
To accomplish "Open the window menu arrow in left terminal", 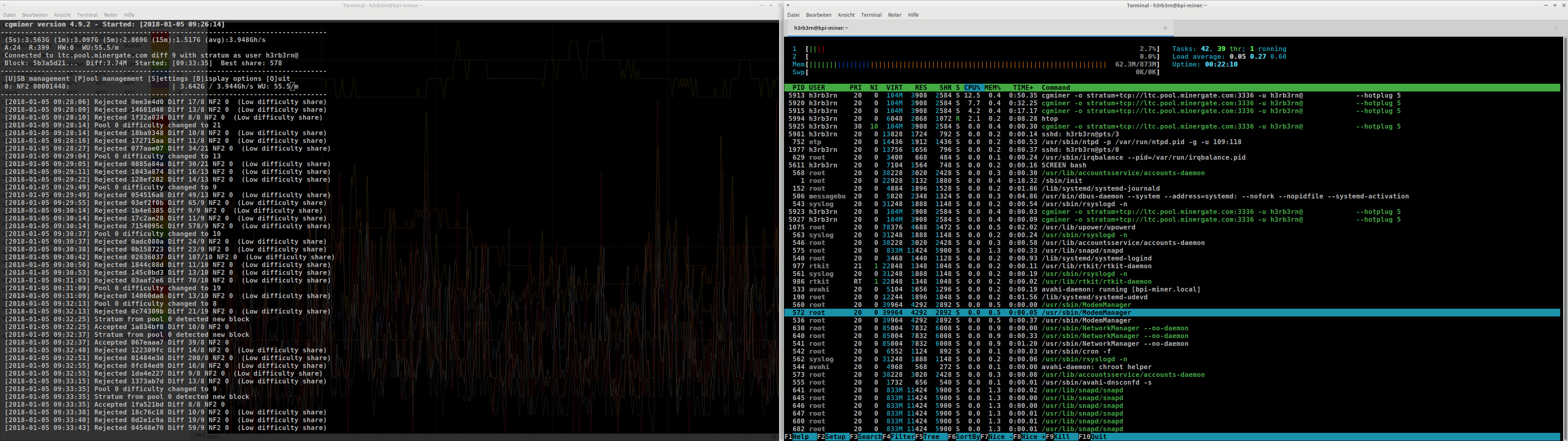I will pos(4,5).
